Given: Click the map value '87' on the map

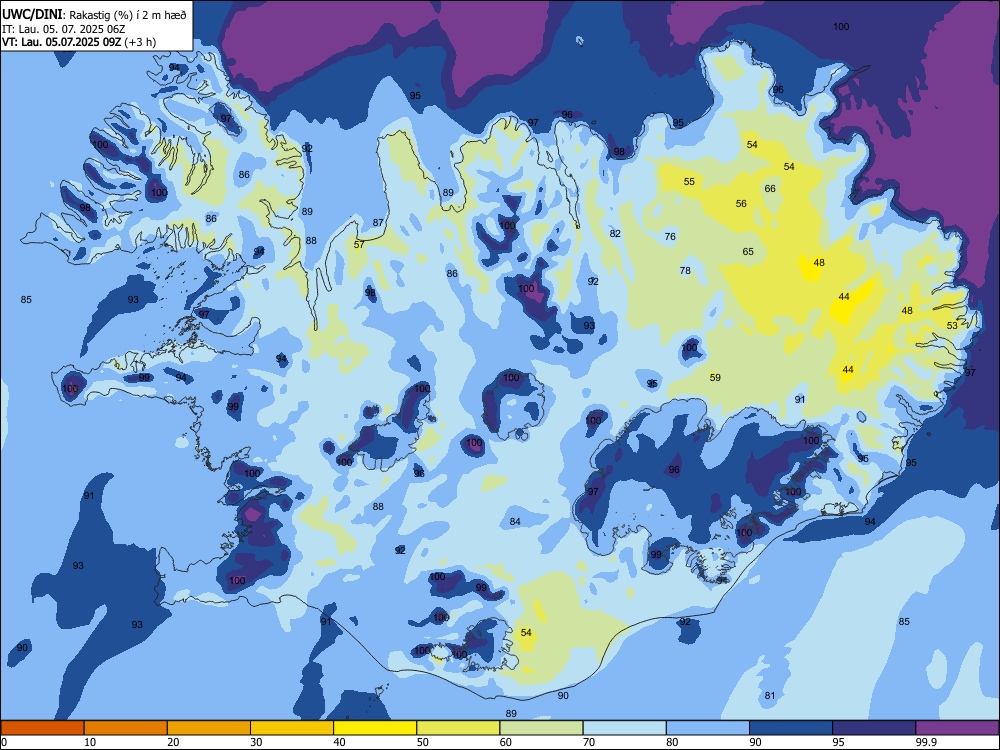Looking at the screenshot, I should coord(378,223).
